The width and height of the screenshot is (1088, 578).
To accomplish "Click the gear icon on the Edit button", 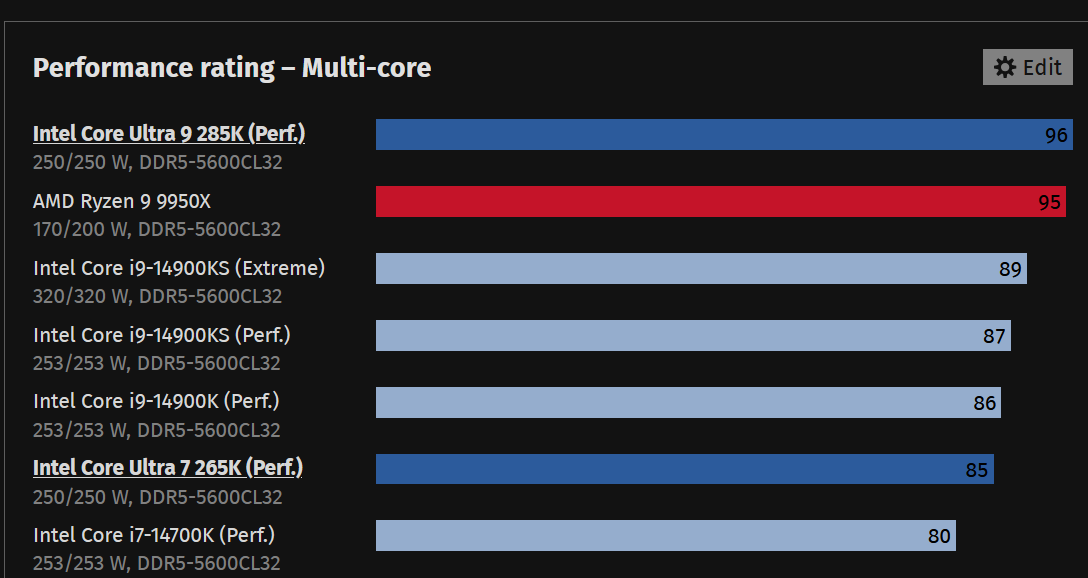I will [x=1005, y=67].
